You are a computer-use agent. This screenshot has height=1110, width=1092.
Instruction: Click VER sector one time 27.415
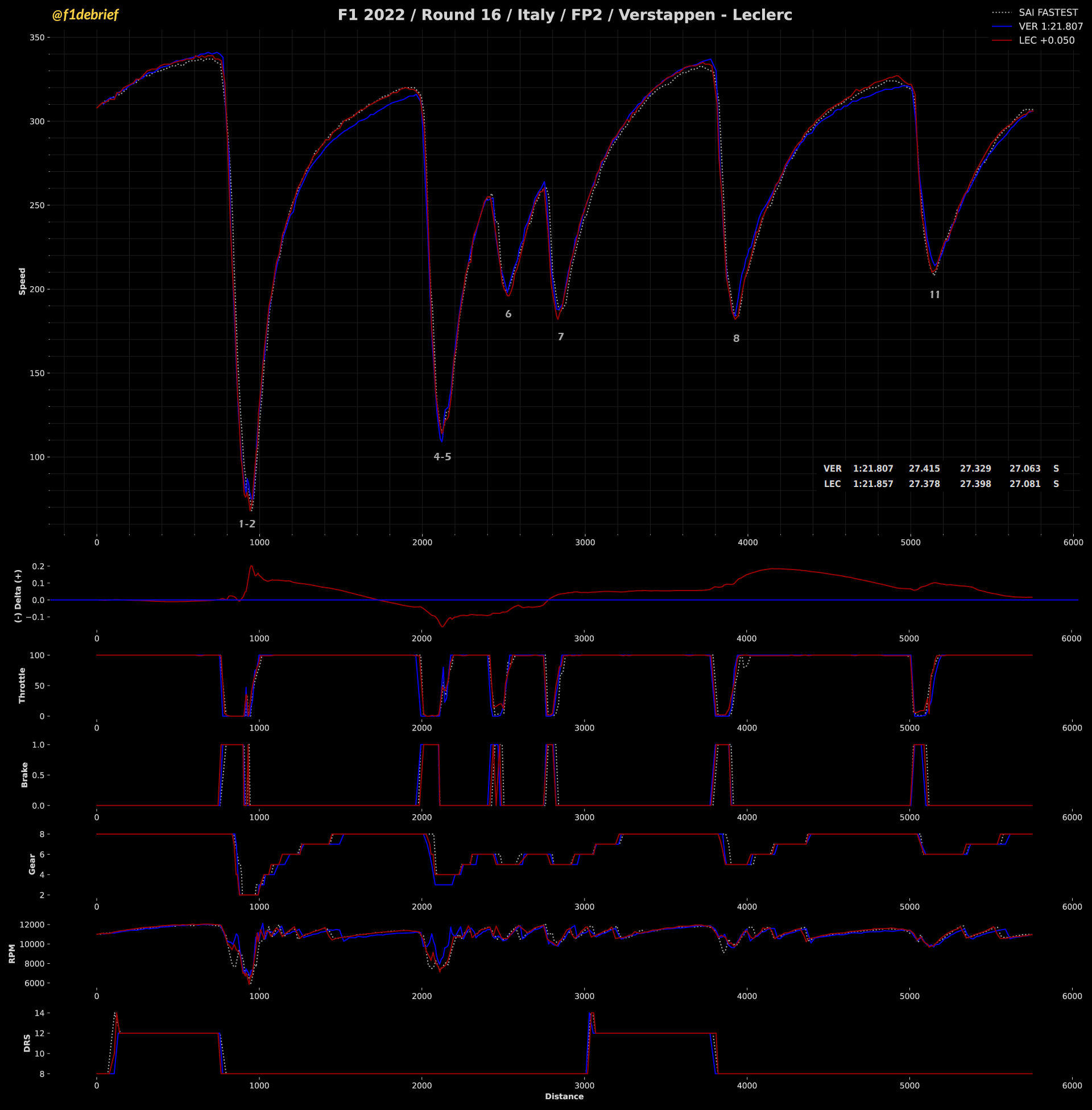924,469
